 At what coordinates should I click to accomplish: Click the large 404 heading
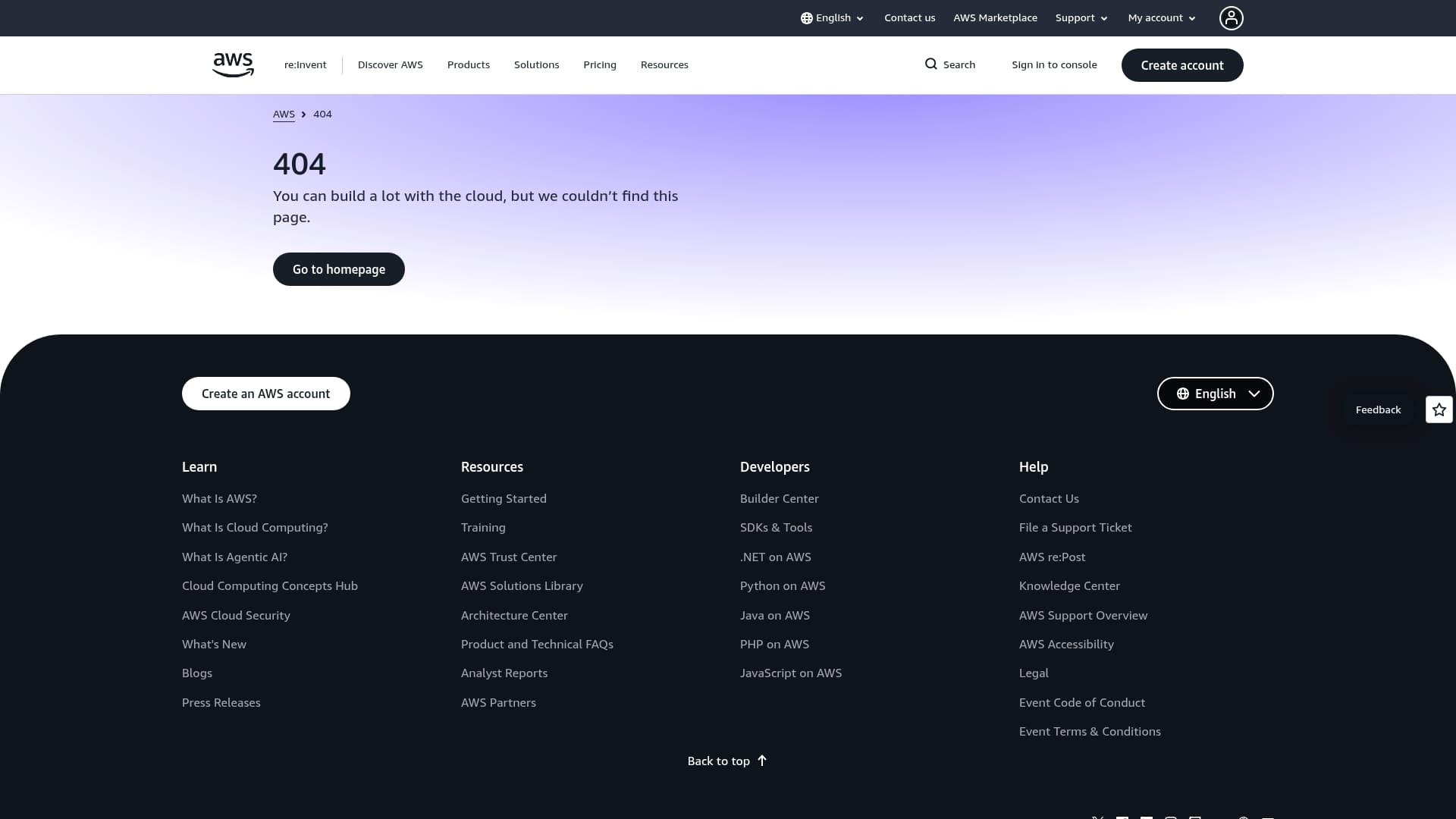click(300, 164)
